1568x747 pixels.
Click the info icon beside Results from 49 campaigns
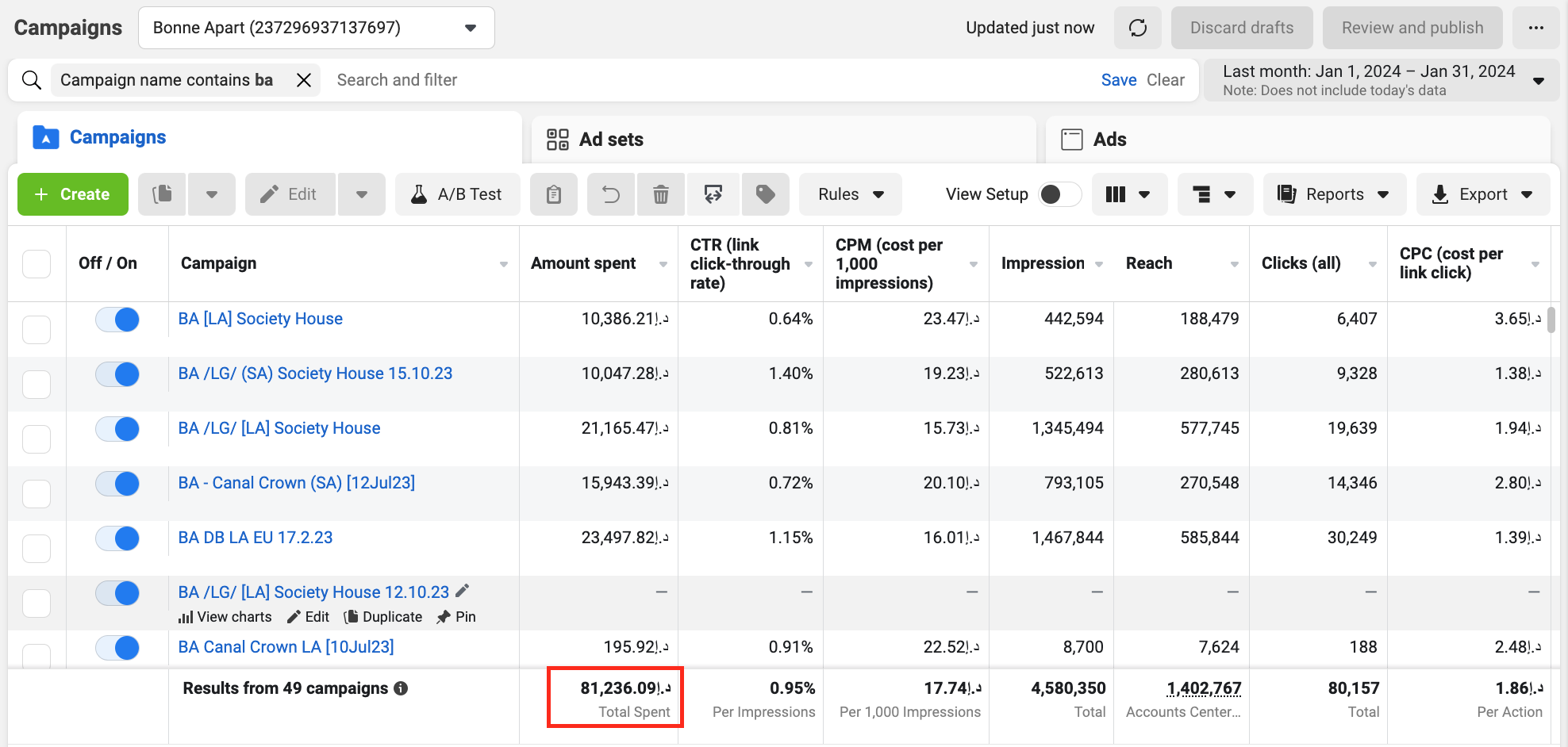pos(401,688)
